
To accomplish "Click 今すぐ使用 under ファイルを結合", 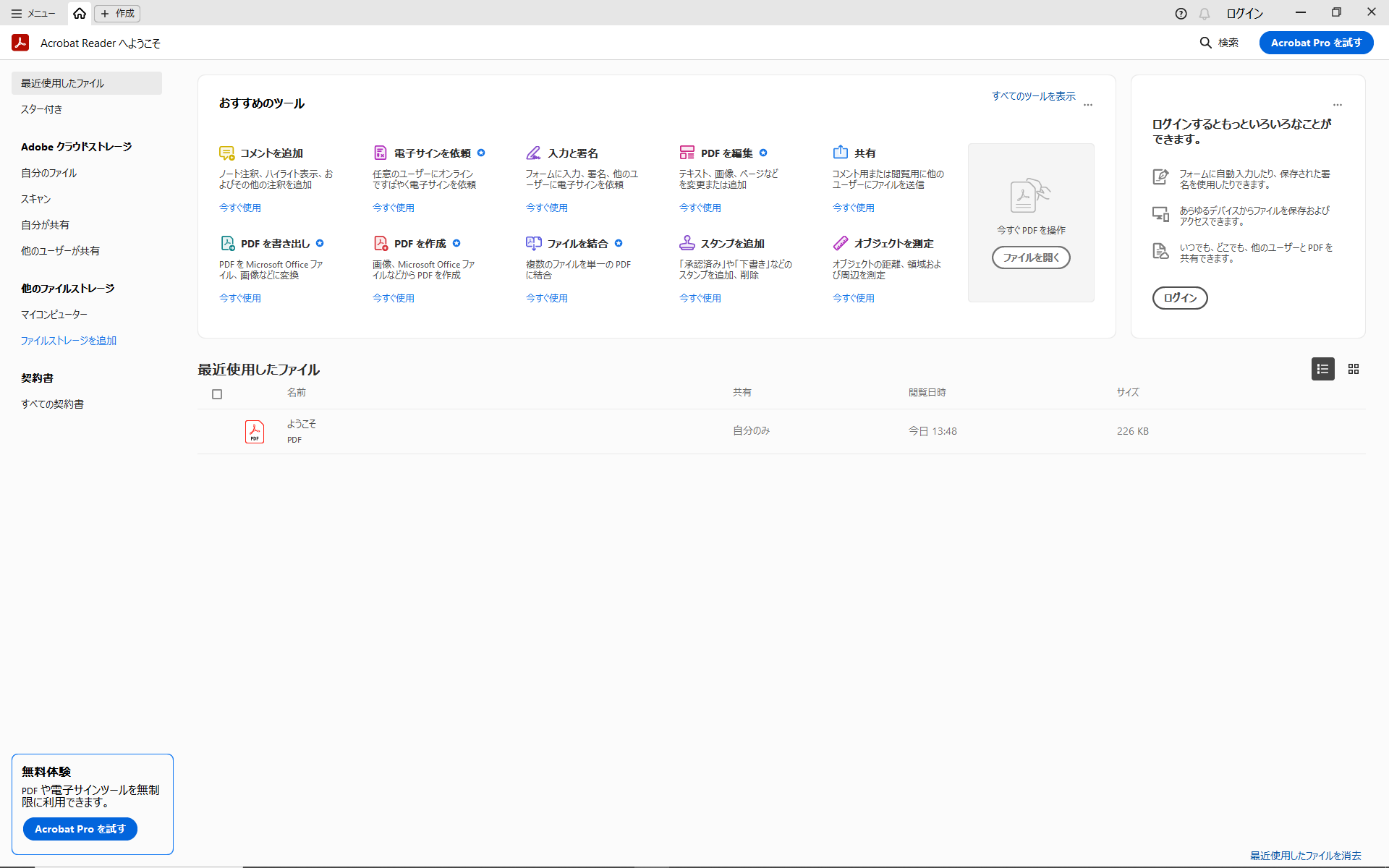I will tap(547, 298).
